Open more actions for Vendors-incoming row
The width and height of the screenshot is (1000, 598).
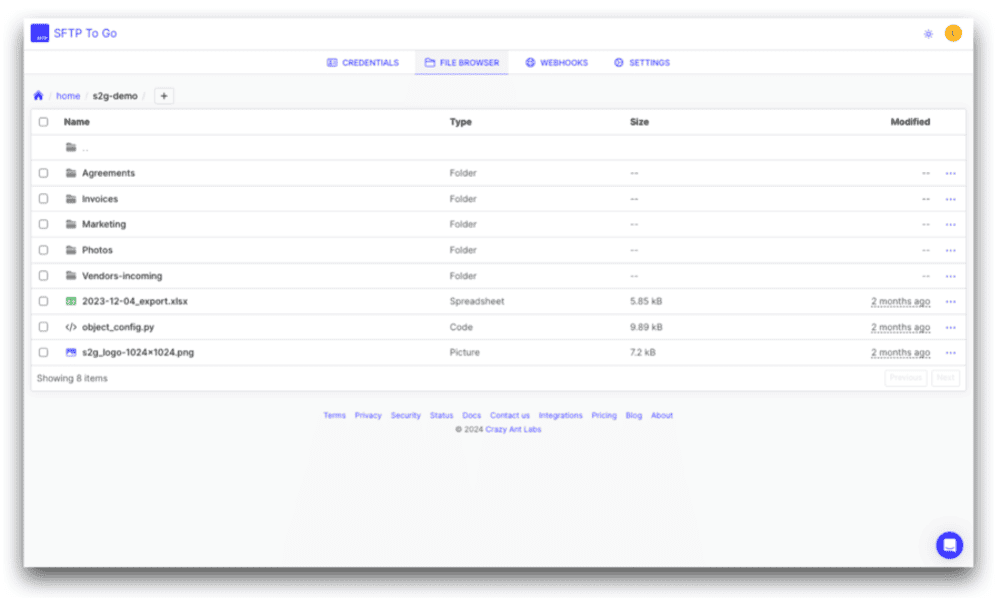click(x=950, y=276)
